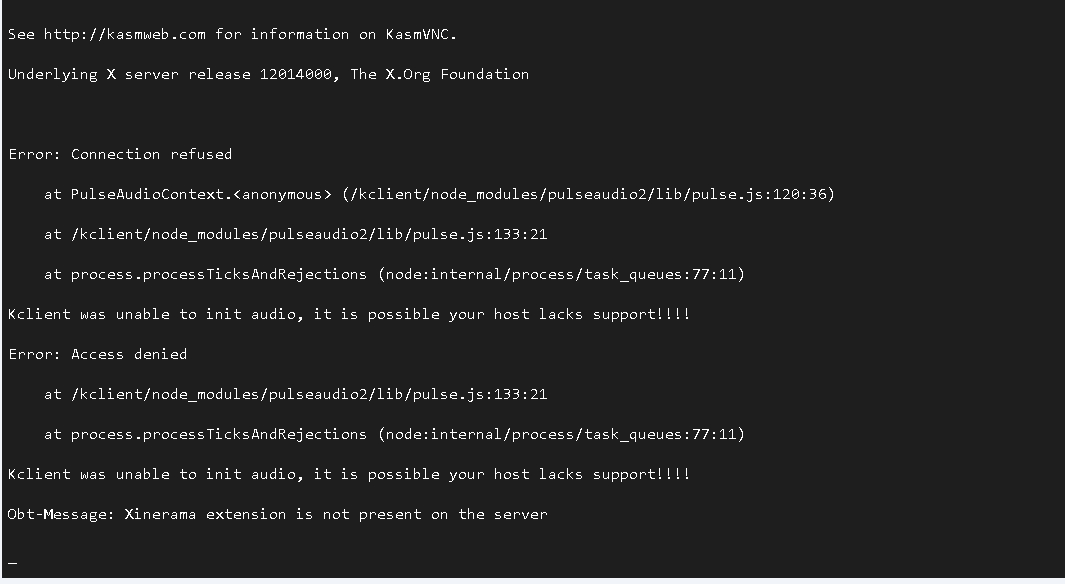Click the 'Error: Access denied' line
This screenshot has height=584, width=1065.
pos(98,355)
